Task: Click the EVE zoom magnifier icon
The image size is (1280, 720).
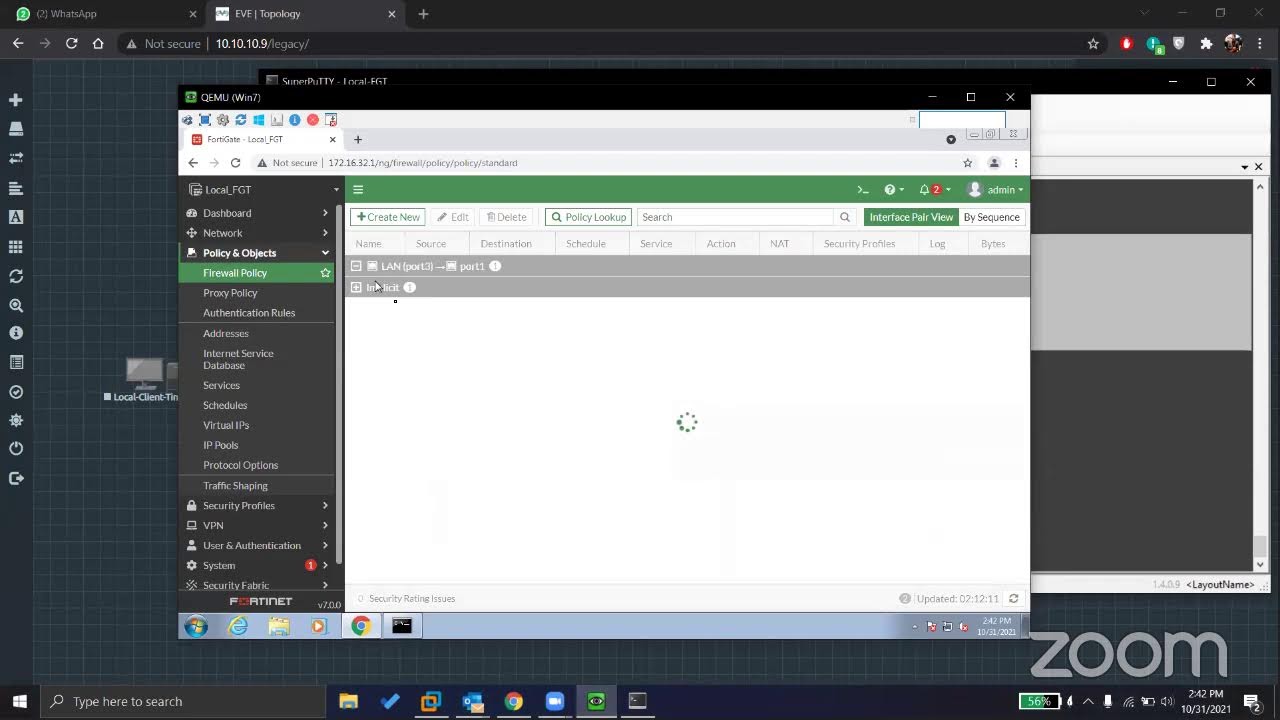Action: (x=16, y=306)
